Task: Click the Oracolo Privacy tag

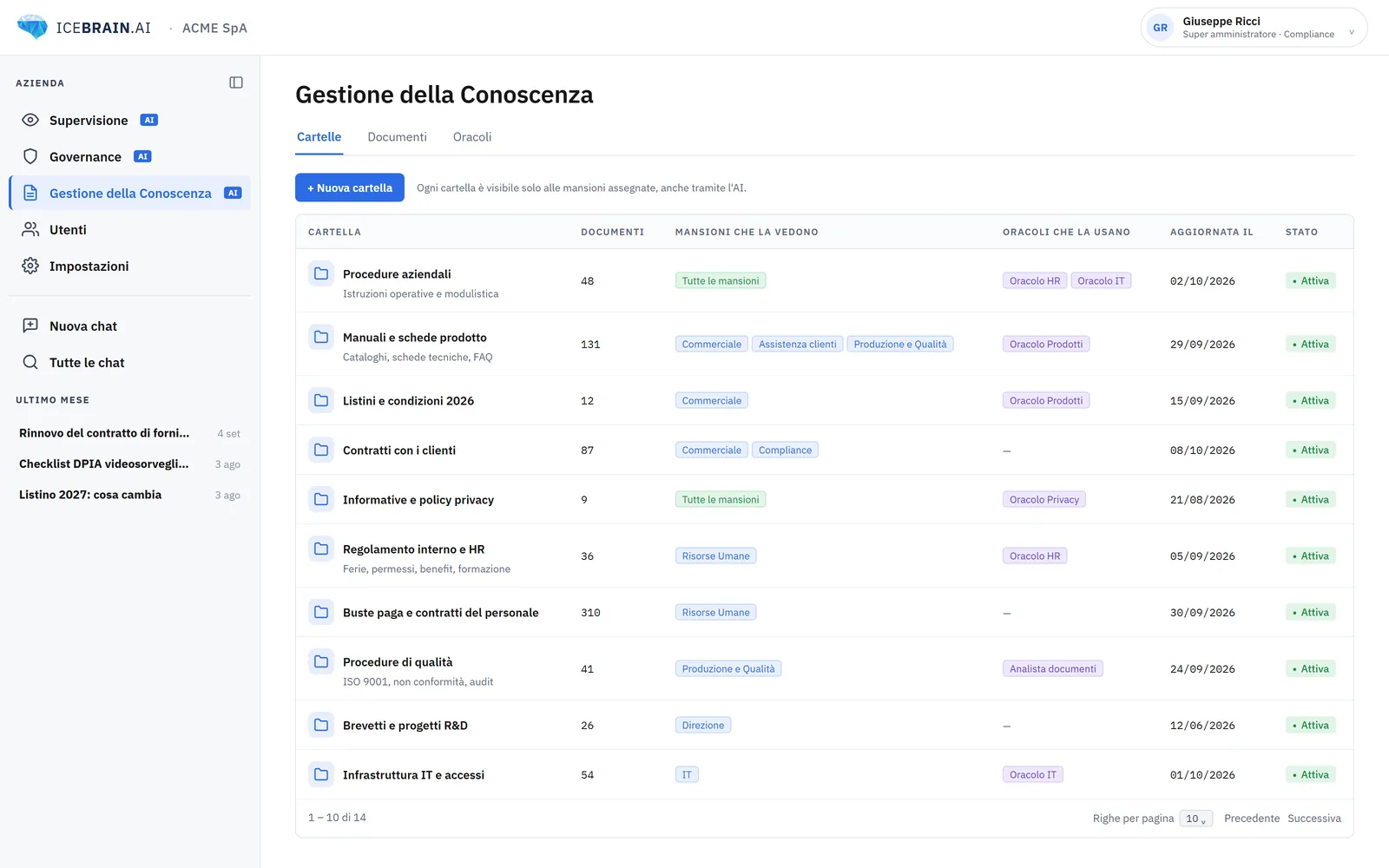Action: (x=1044, y=499)
